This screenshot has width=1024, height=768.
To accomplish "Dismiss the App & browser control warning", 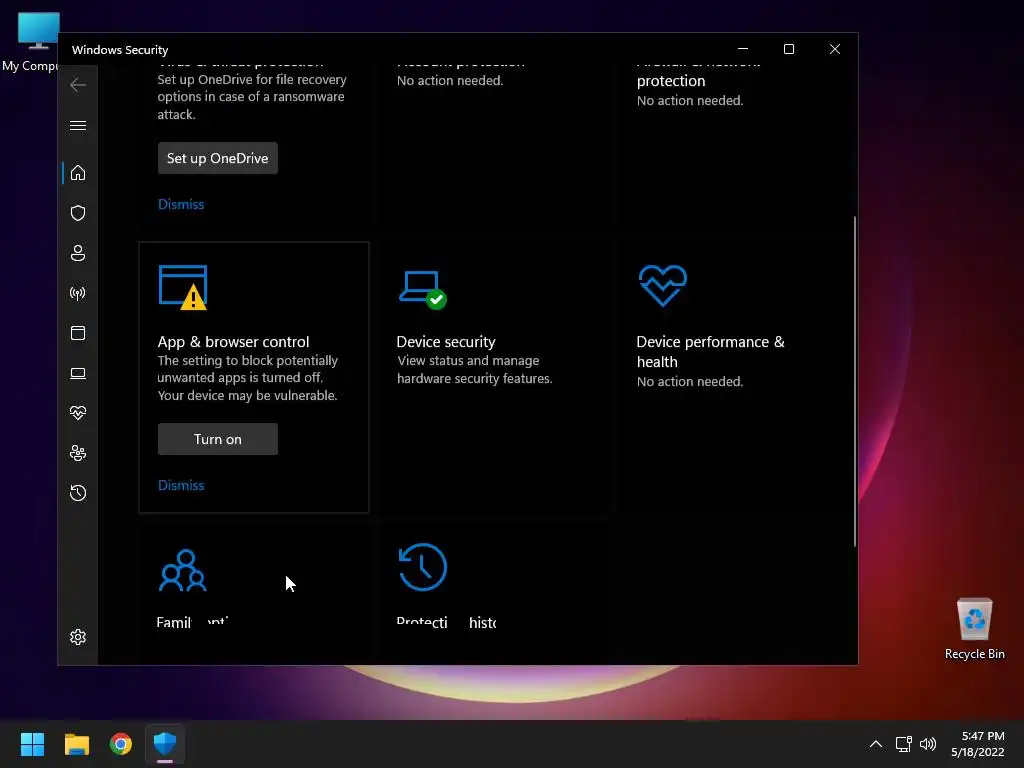I will 181,485.
